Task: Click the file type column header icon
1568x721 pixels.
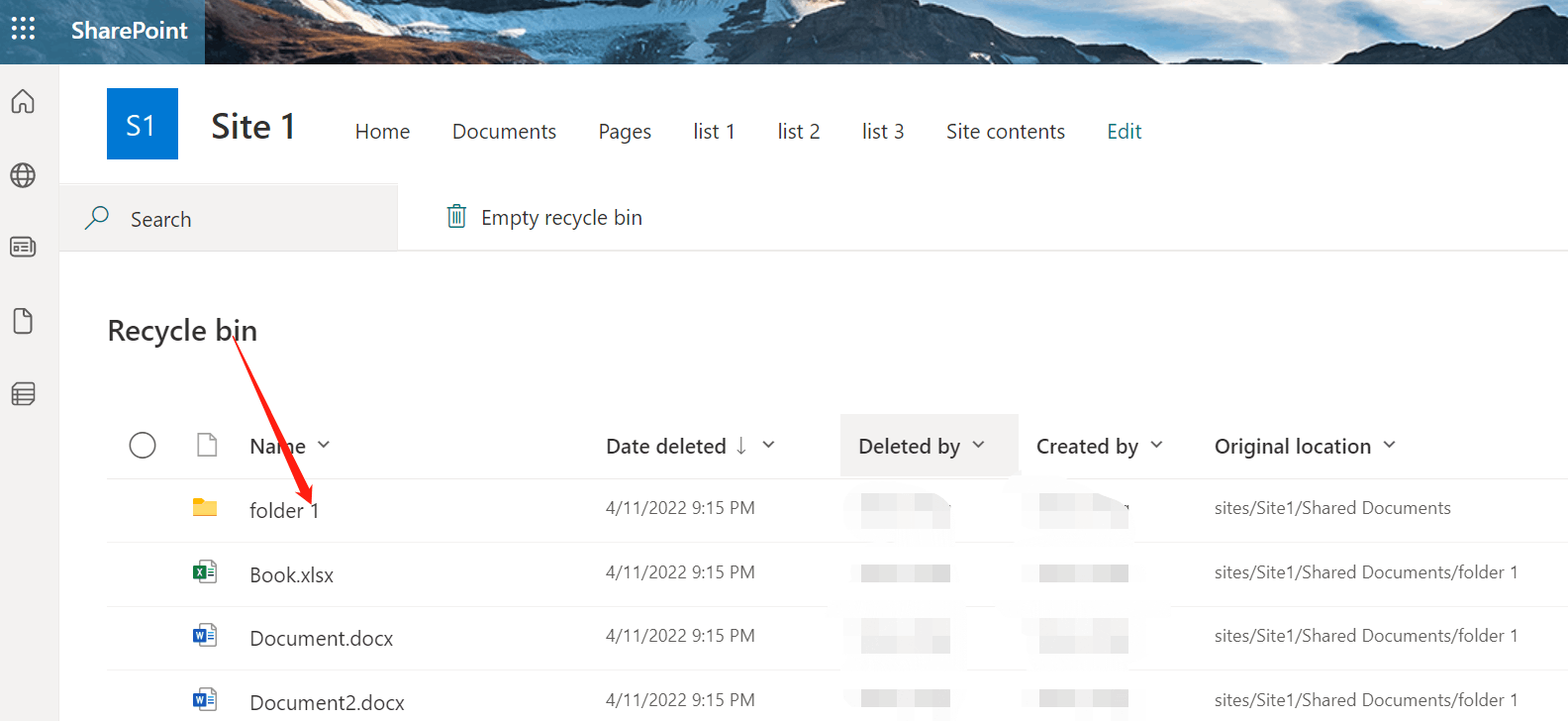Action: pyautogui.click(x=207, y=445)
